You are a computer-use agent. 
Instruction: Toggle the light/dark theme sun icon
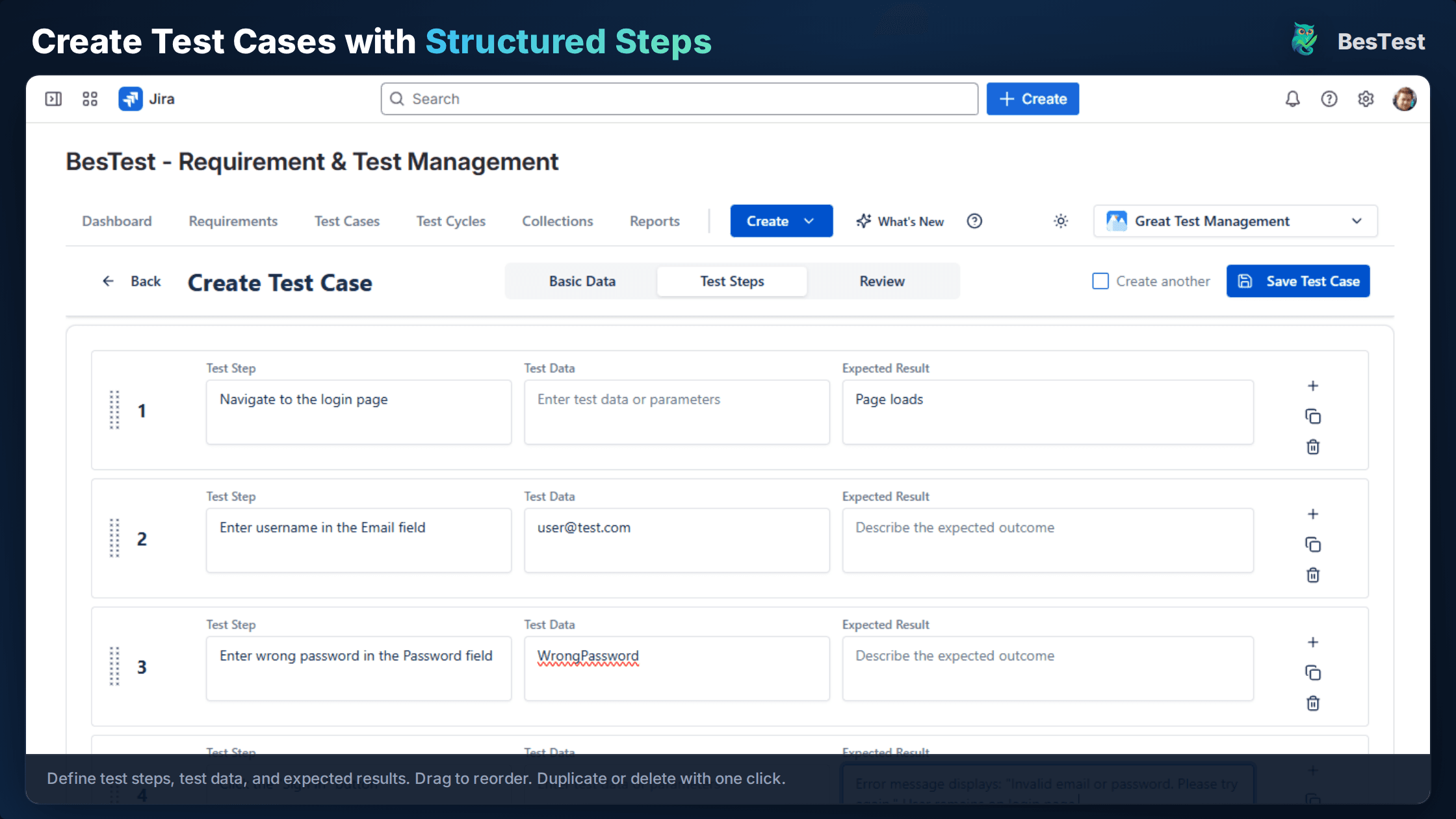point(1060,221)
